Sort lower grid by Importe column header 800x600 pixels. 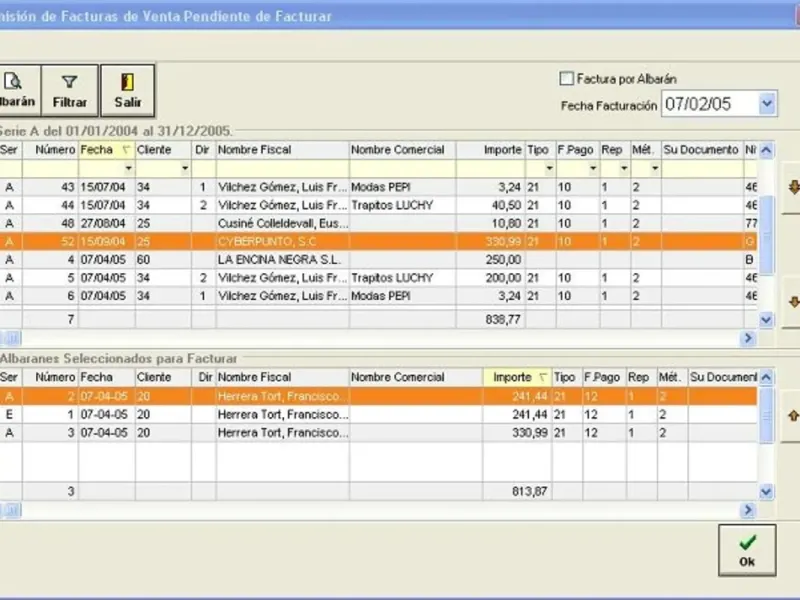click(x=517, y=378)
